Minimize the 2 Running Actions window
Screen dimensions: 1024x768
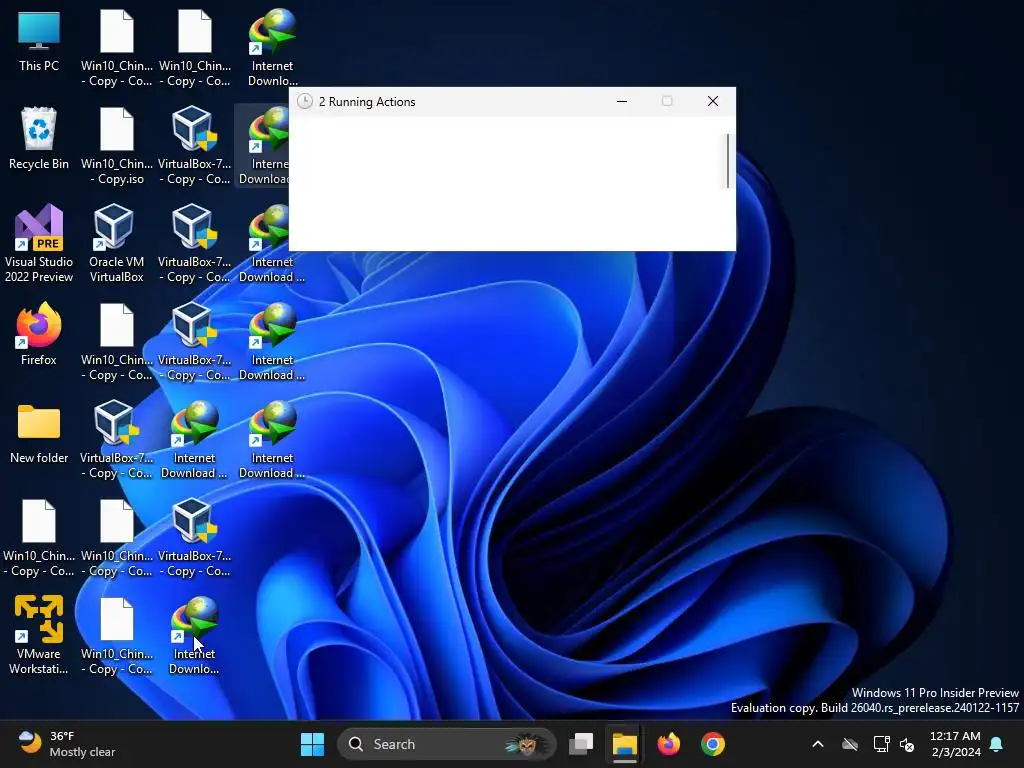pyautogui.click(x=622, y=101)
